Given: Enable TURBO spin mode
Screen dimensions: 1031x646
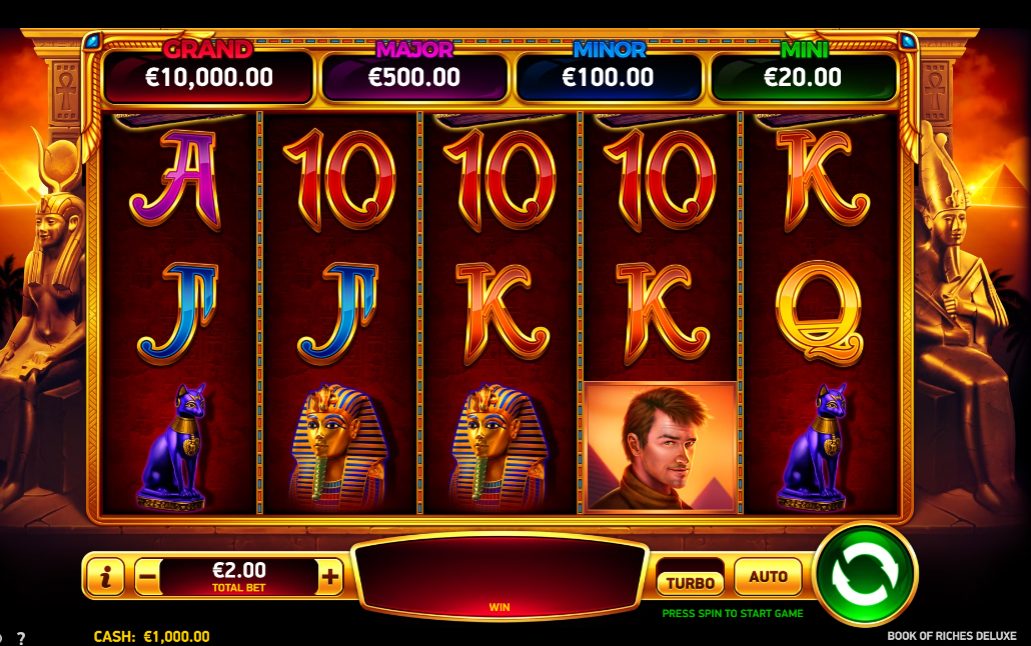Looking at the screenshot, I should pyautogui.click(x=690, y=583).
